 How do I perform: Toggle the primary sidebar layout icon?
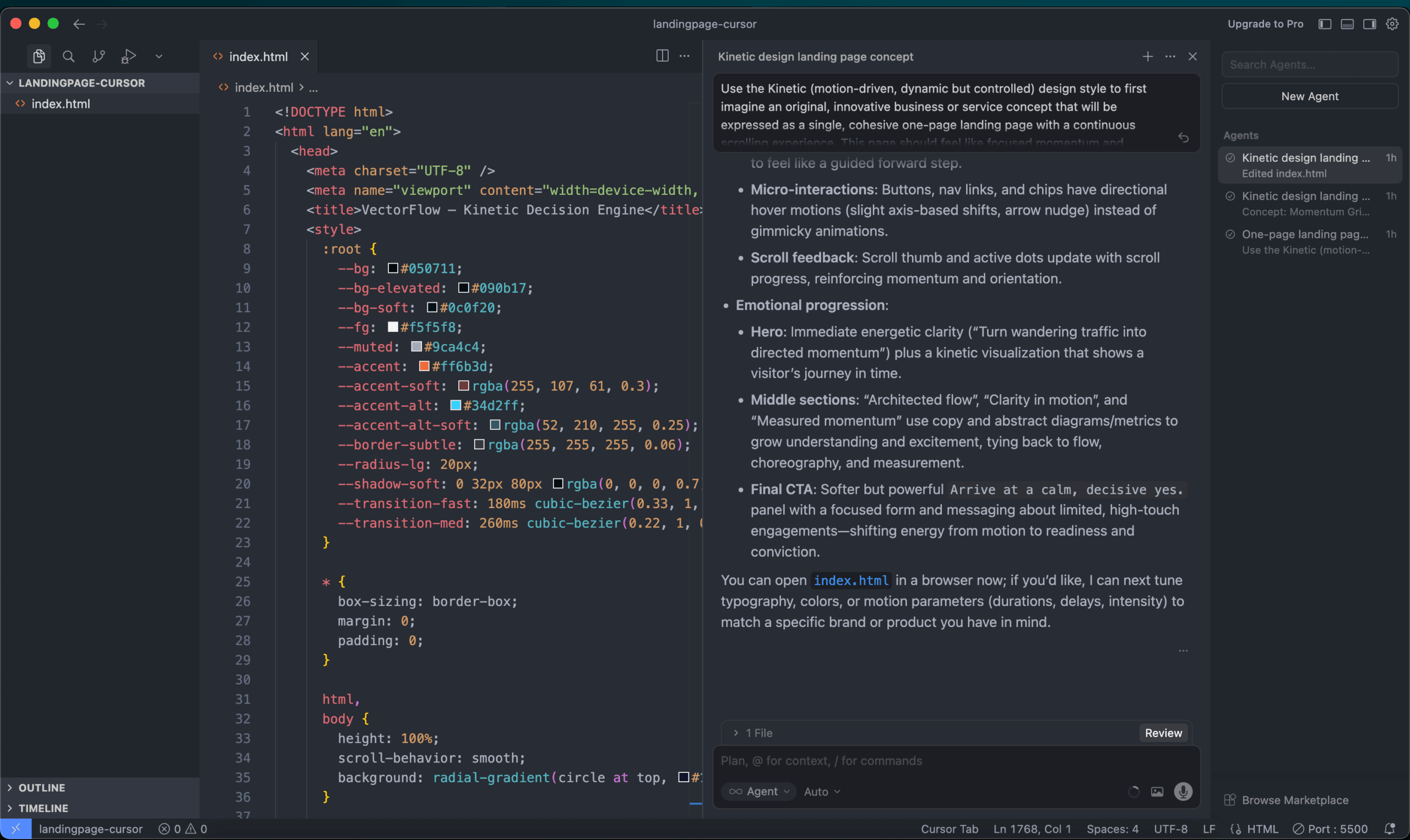(x=1325, y=24)
